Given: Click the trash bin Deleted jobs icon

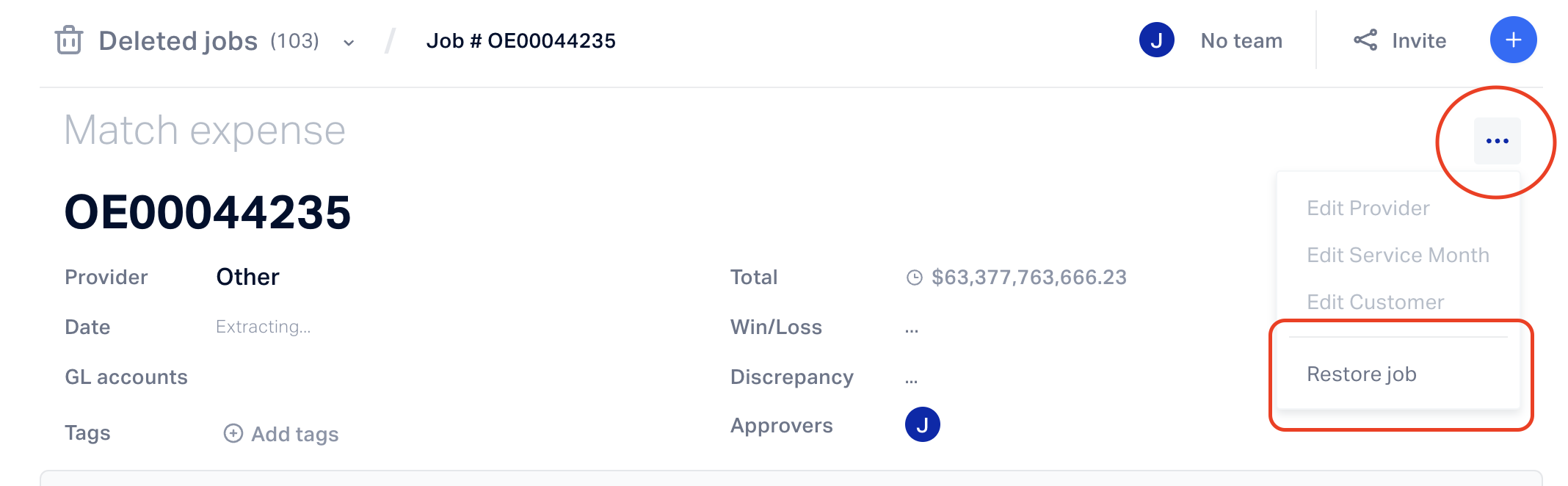Looking at the screenshot, I should point(68,40).
